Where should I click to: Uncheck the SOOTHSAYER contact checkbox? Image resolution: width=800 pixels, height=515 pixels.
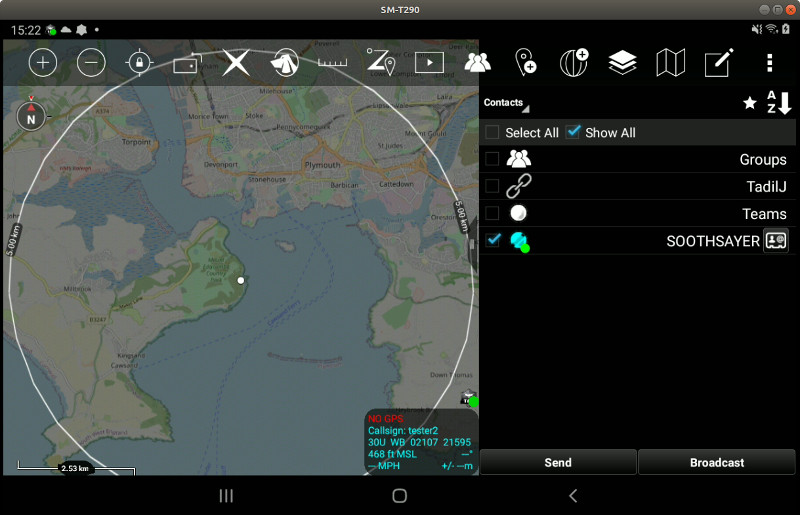[x=493, y=240]
